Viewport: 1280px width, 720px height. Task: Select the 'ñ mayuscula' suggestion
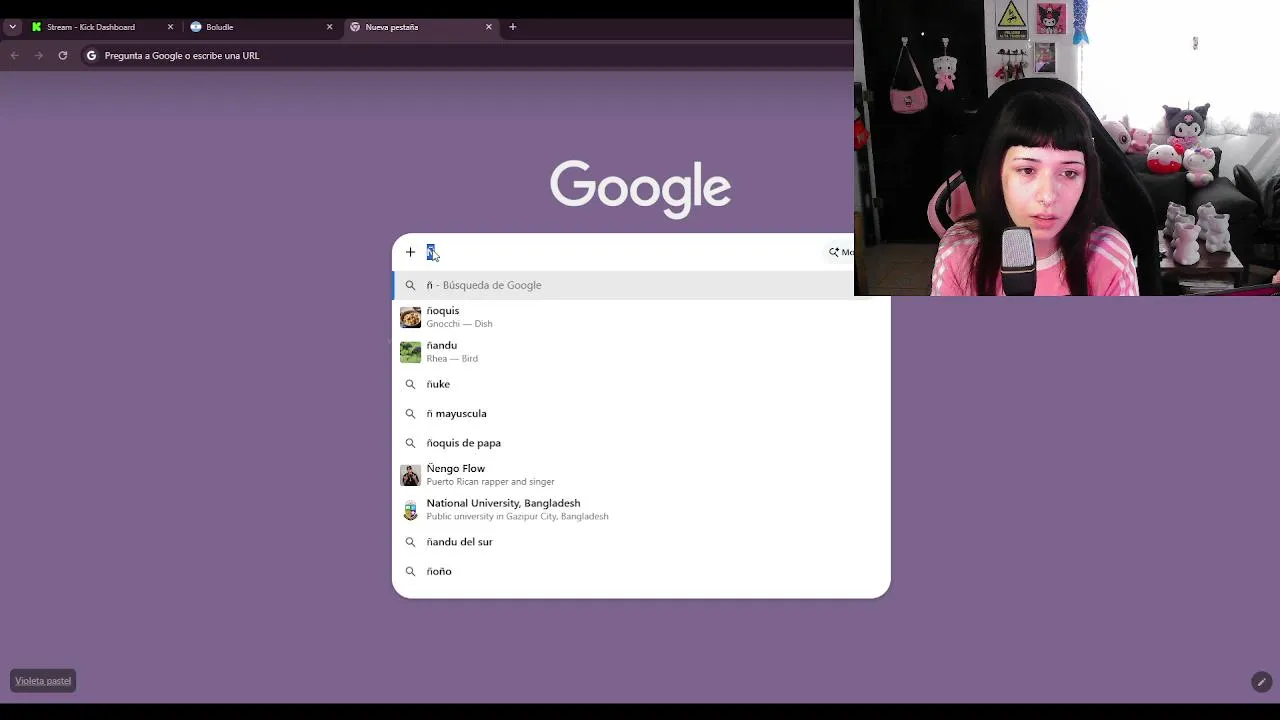[x=641, y=413]
